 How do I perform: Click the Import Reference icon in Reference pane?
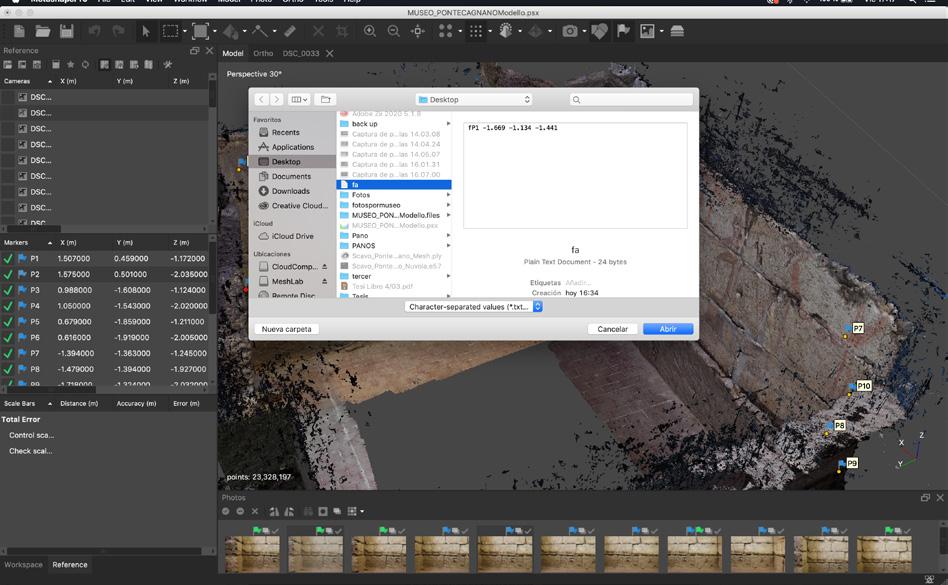pos(8,65)
